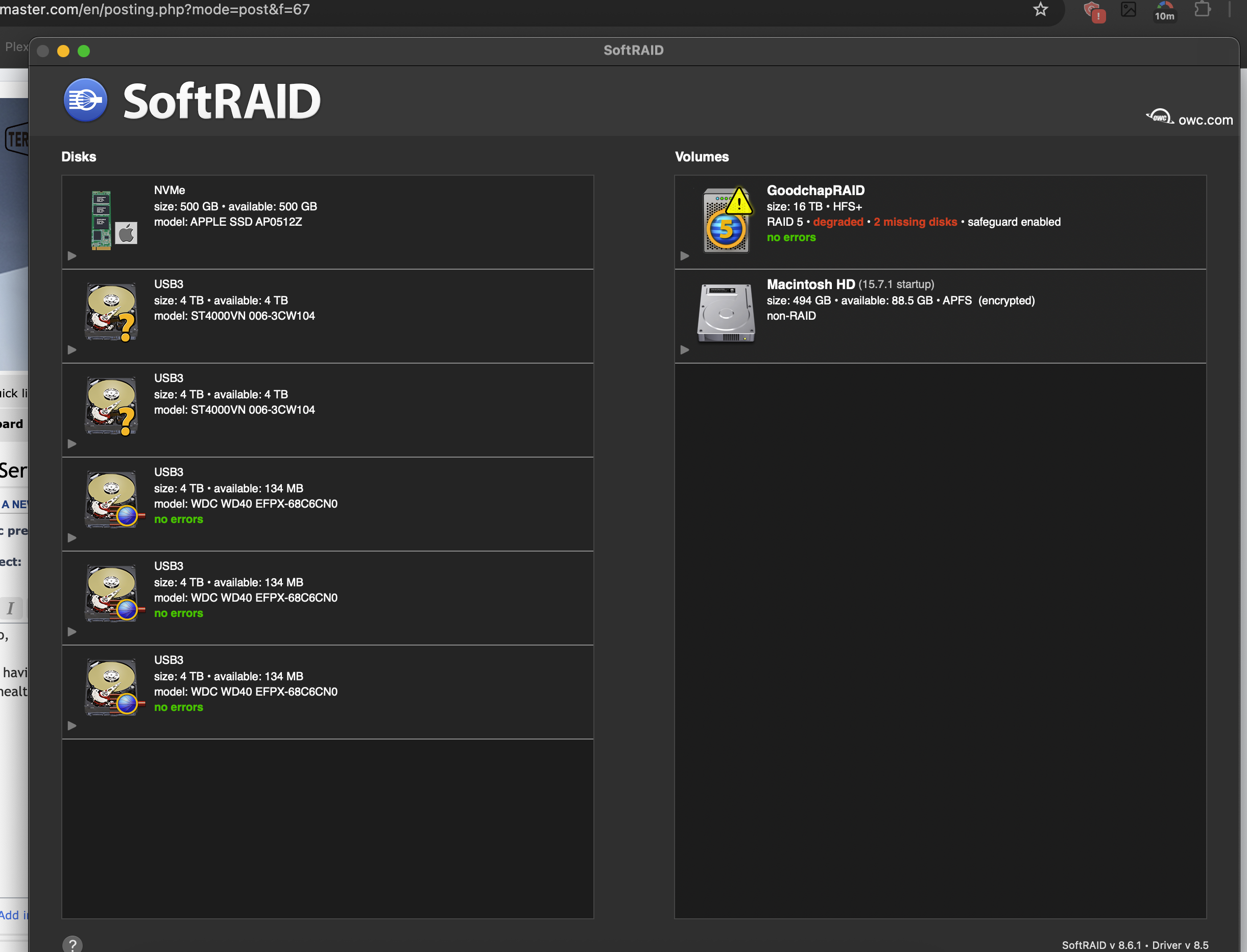Click the green fullscreen window button

point(84,51)
